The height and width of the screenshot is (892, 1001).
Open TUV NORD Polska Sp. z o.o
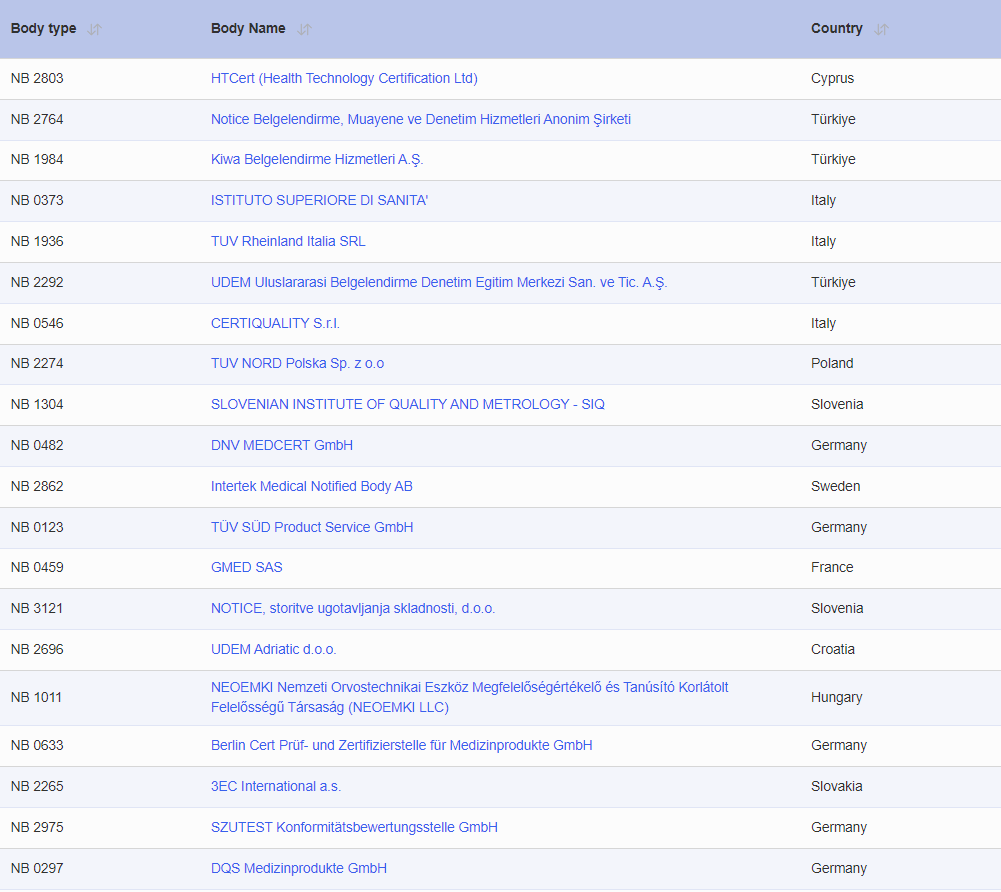297,364
